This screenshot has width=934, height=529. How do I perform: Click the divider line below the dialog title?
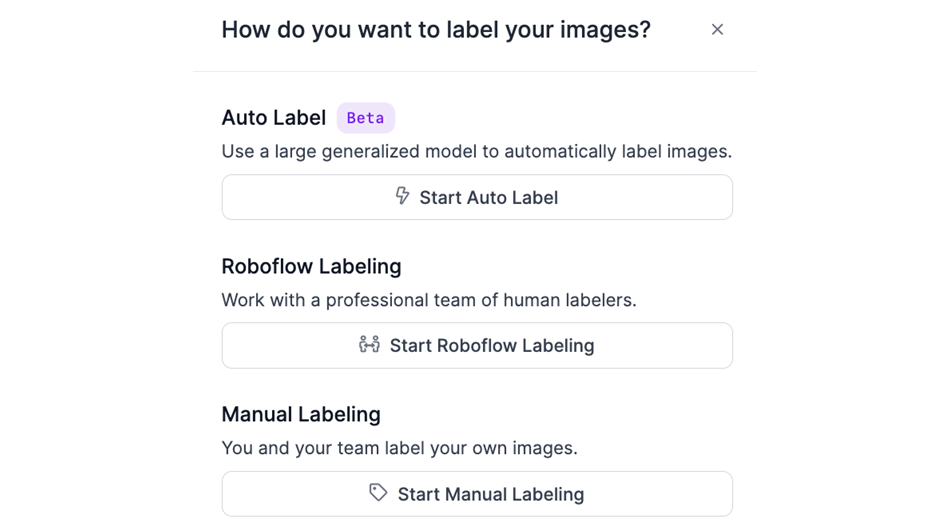click(475, 71)
